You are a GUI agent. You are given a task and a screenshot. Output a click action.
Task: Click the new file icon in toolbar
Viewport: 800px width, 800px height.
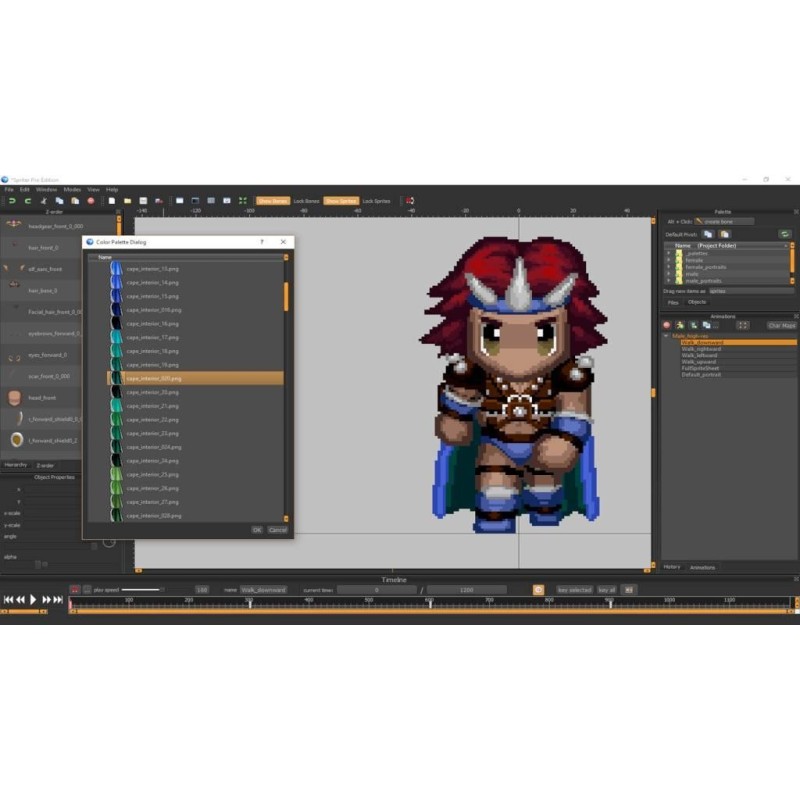coord(111,201)
